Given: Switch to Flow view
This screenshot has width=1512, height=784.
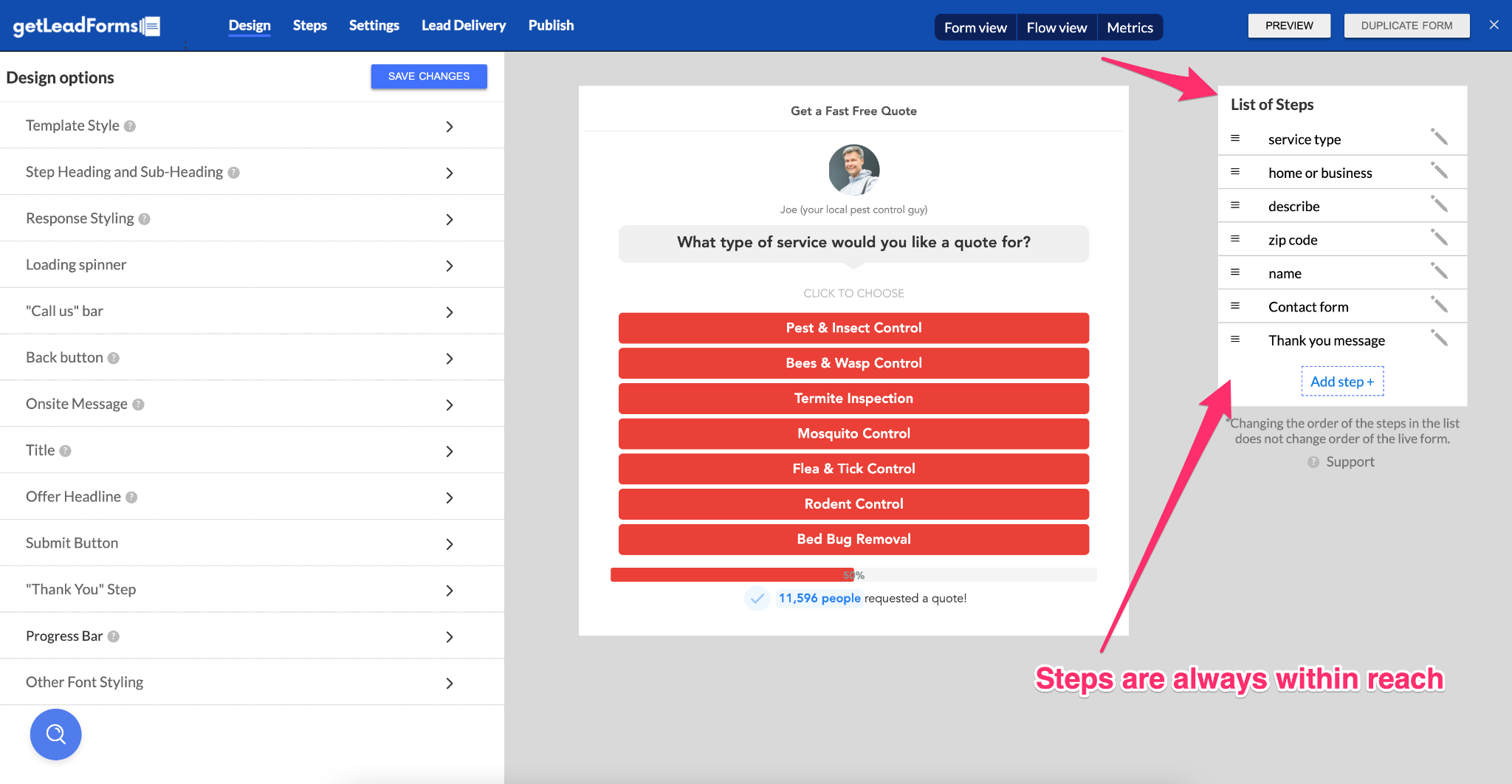Looking at the screenshot, I should click(1056, 27).
